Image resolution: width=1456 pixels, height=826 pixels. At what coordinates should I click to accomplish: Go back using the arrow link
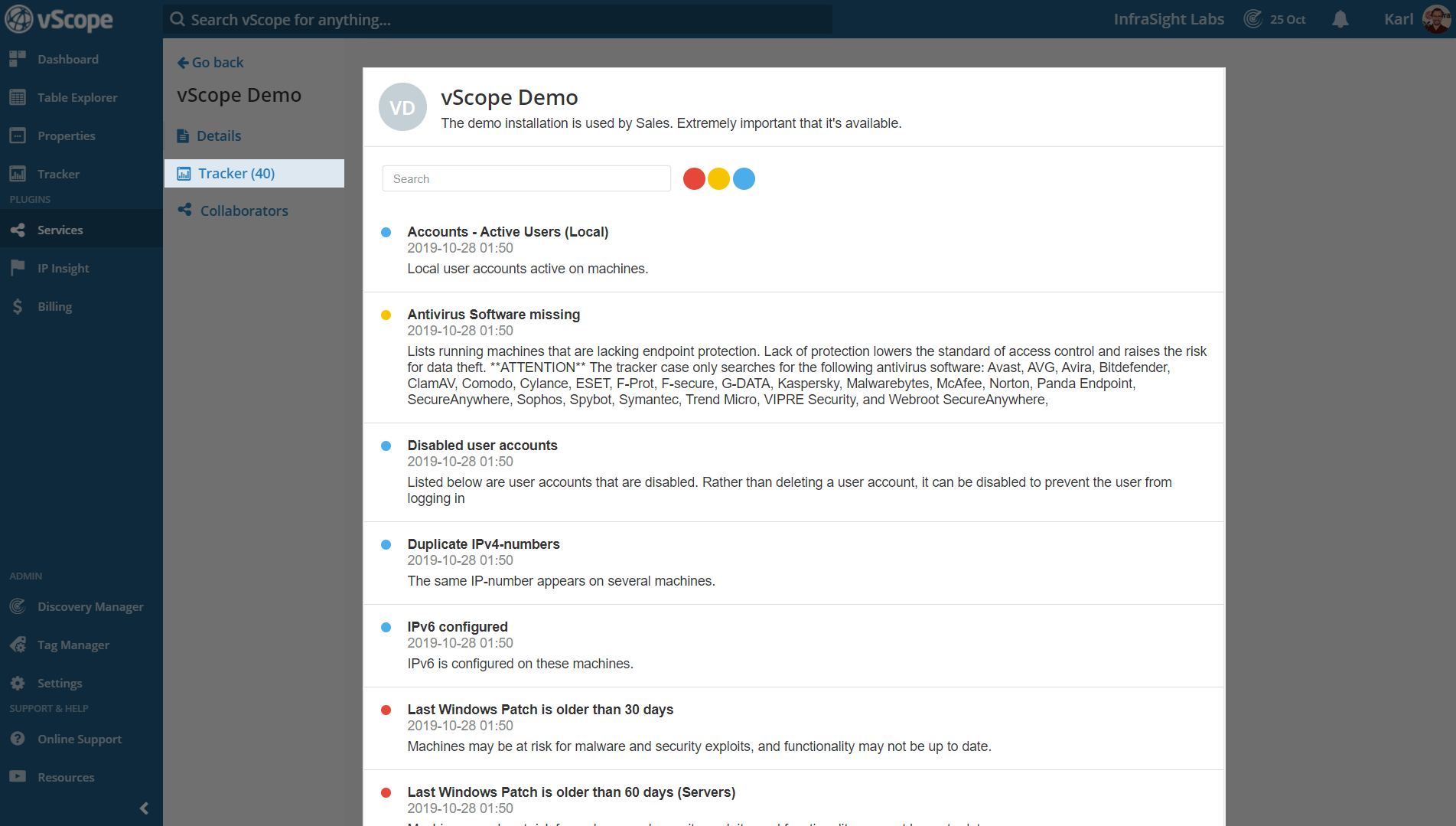210,62
